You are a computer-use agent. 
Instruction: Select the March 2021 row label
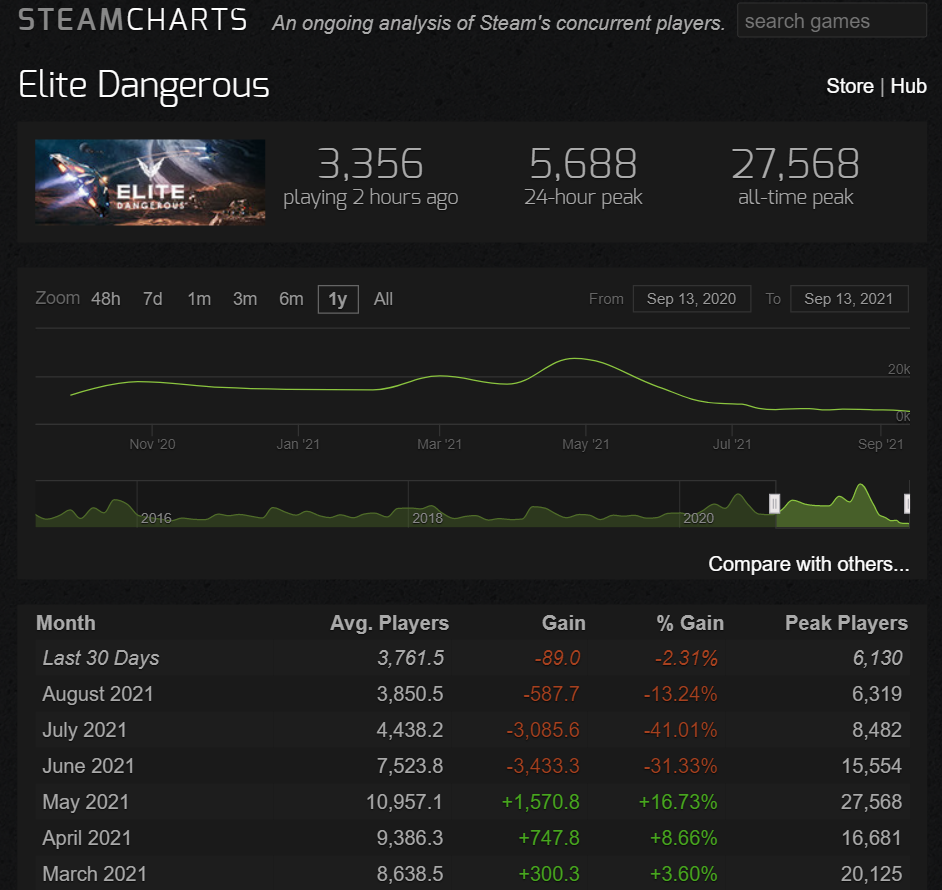point(94,874)
